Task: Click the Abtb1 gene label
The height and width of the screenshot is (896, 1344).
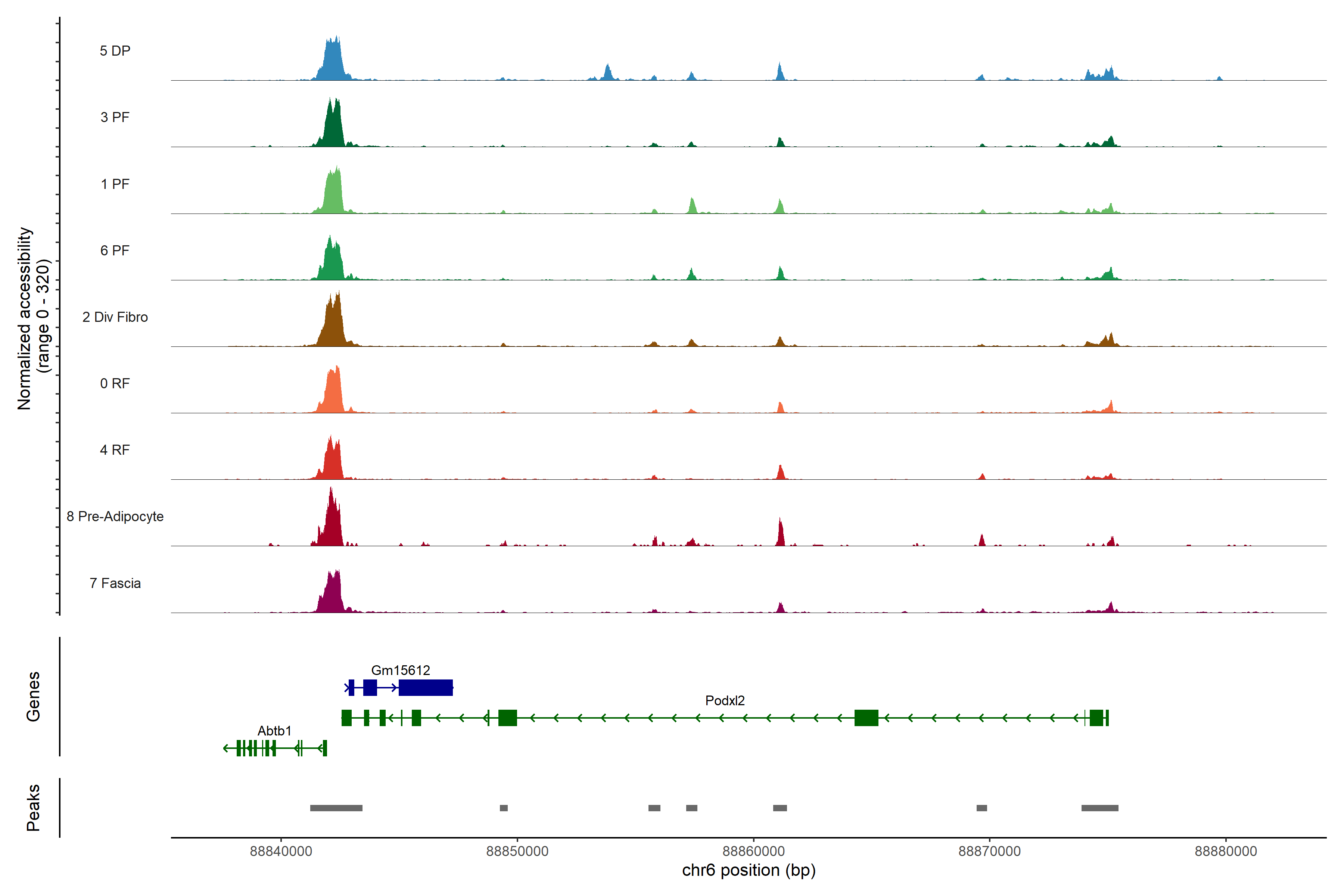Action: [274, 731]
